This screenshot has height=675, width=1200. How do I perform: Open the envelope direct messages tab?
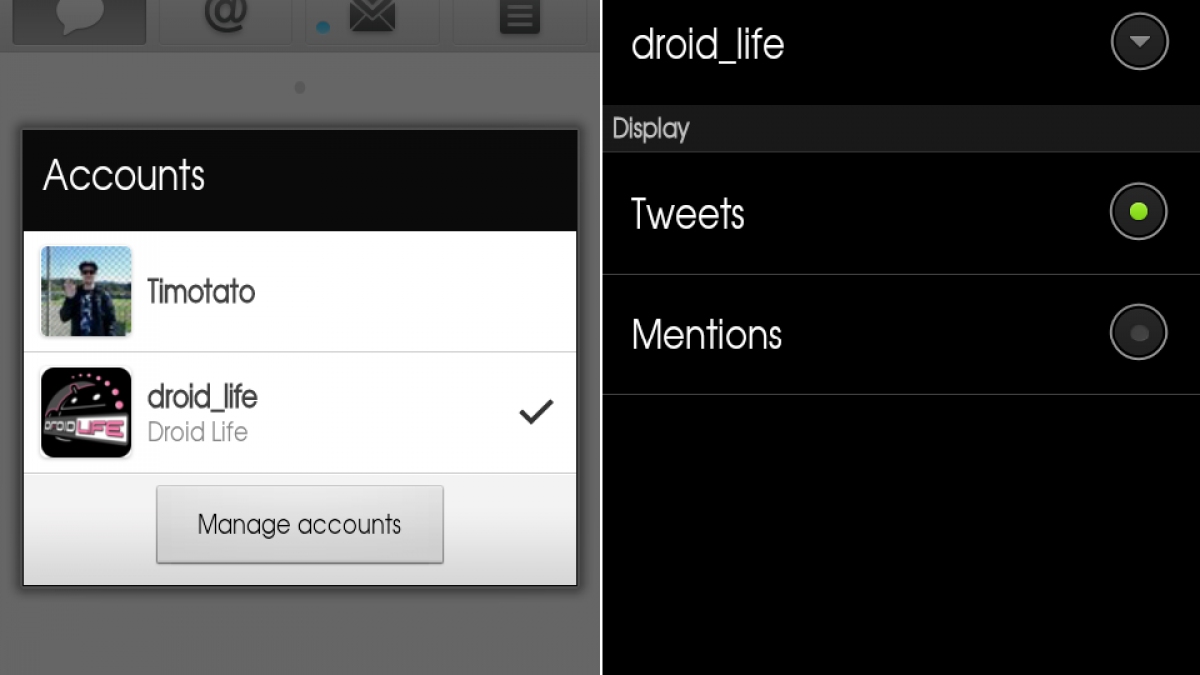[x=372, y=20]
